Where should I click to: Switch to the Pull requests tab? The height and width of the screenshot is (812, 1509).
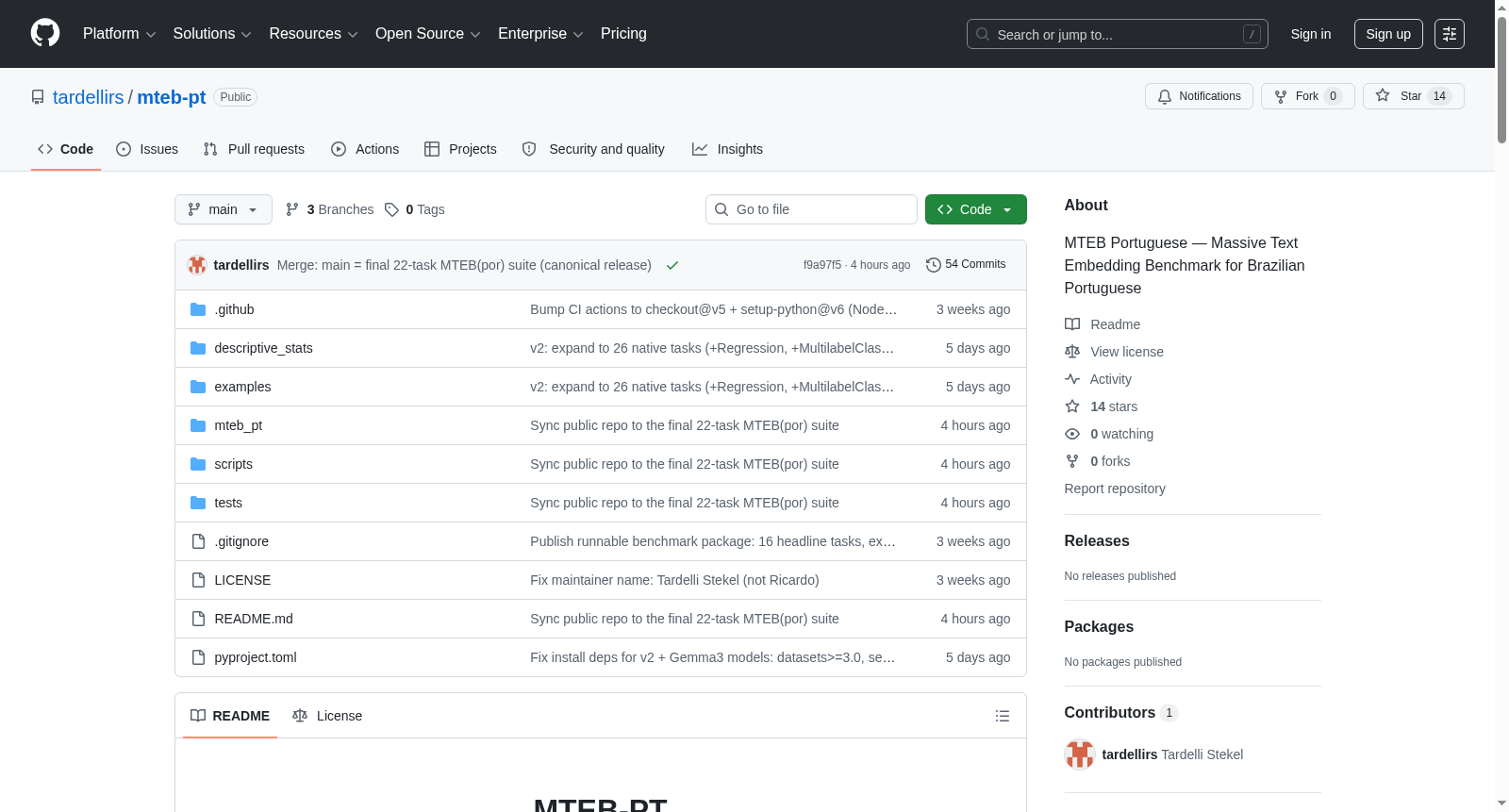pos(254,149)
